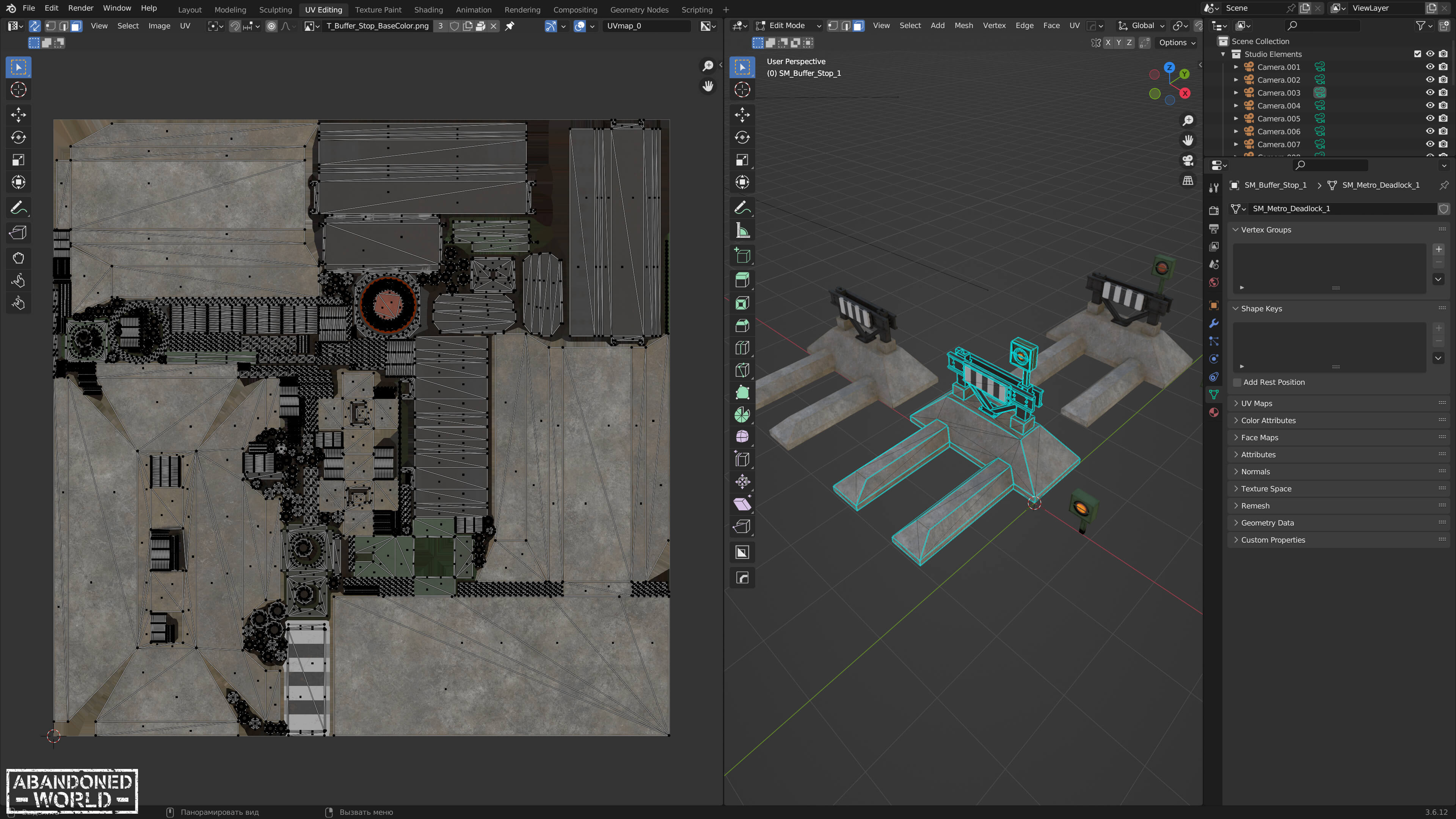Select the Knife tool in 3D viewport
1456x819 pixels.
point(742,371)
